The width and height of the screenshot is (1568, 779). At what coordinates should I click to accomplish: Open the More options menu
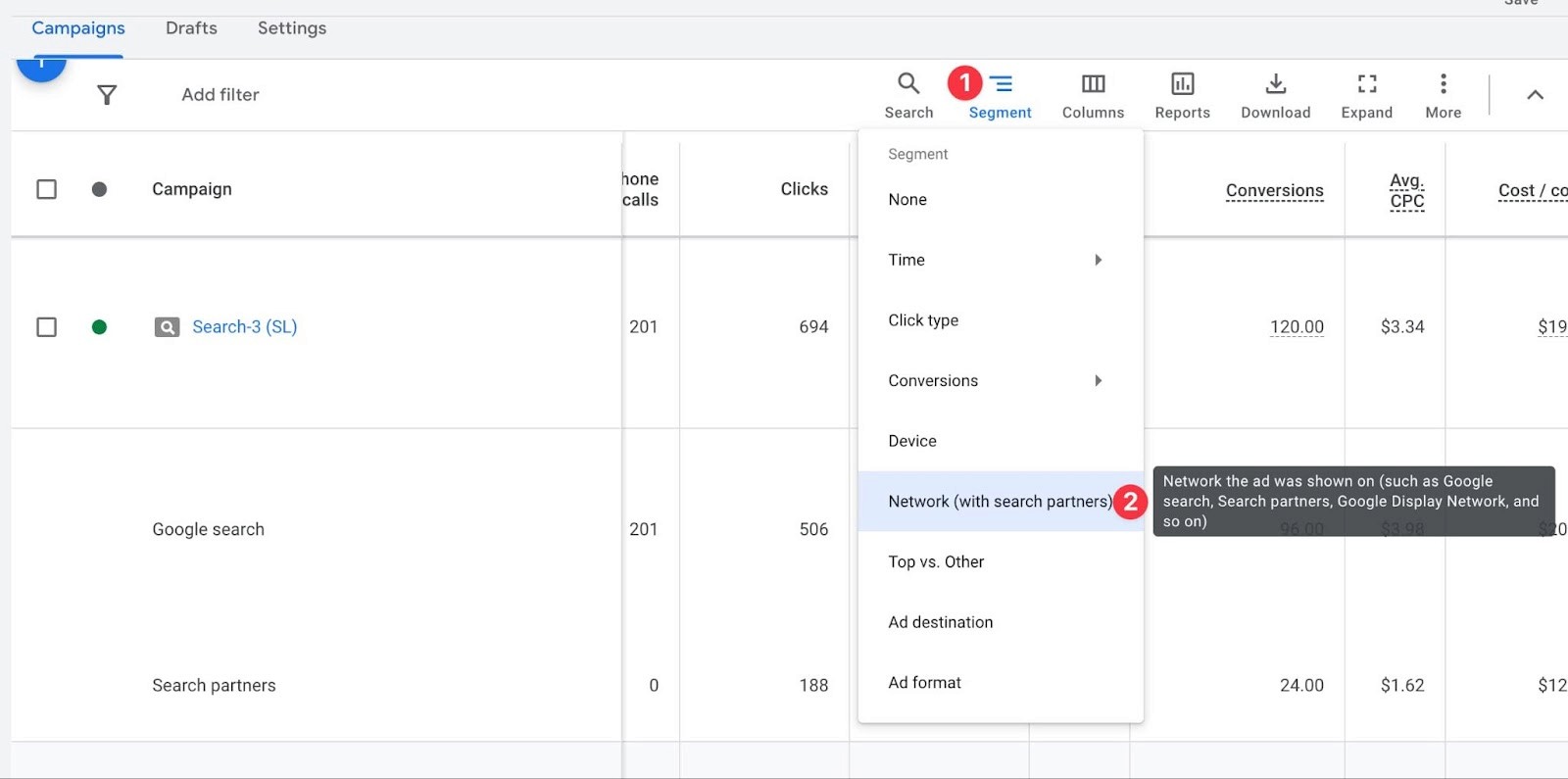1443,96
